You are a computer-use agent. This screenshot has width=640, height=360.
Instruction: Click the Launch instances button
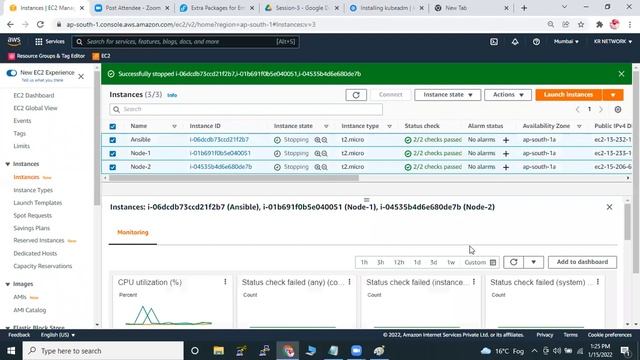coord(569,95)
